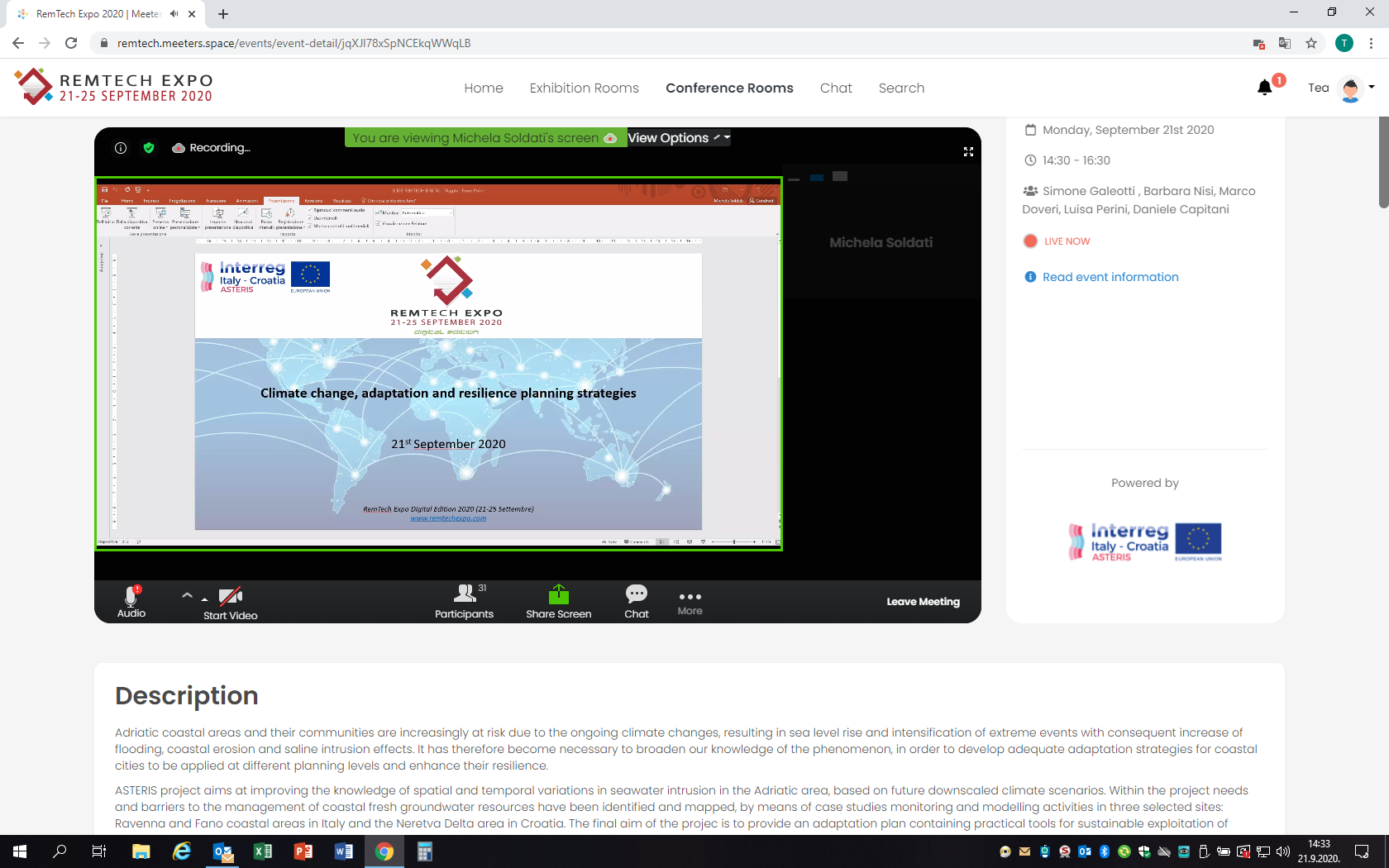Select Exhibition Rooms in the navigation

pos(584,88)
